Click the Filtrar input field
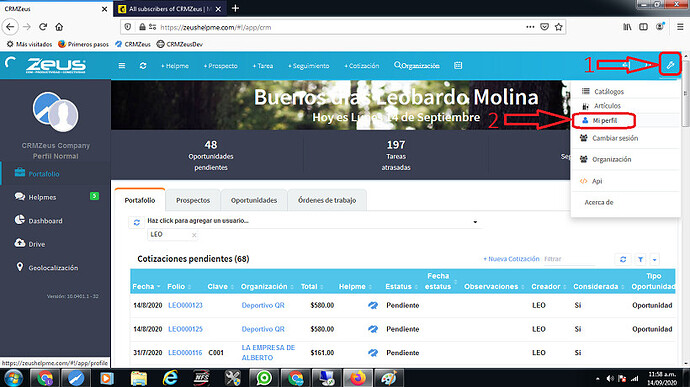690x387 pixels. (x=569, y=259)
